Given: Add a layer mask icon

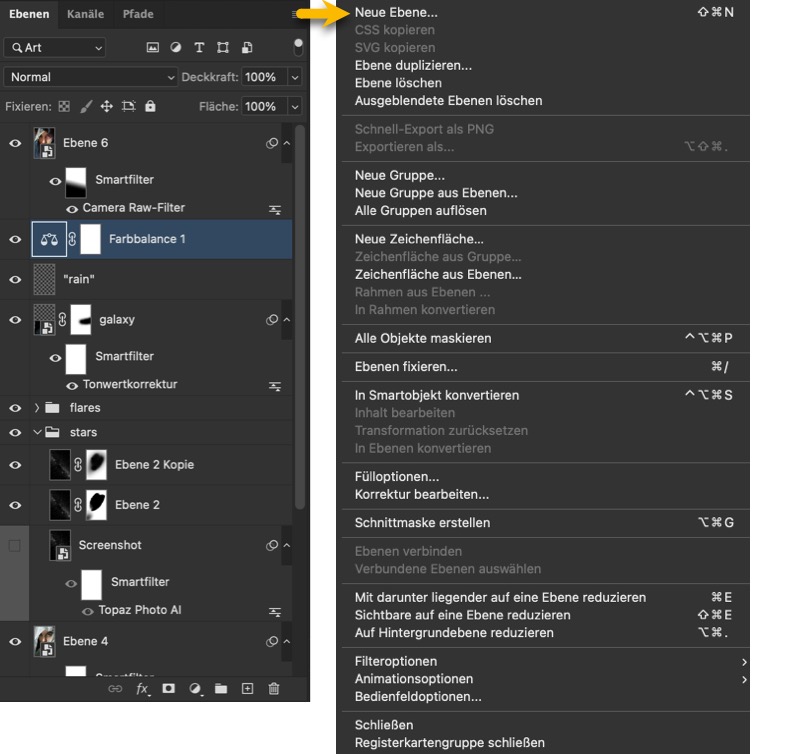Looking at the screenshot, I should point(168,689).
